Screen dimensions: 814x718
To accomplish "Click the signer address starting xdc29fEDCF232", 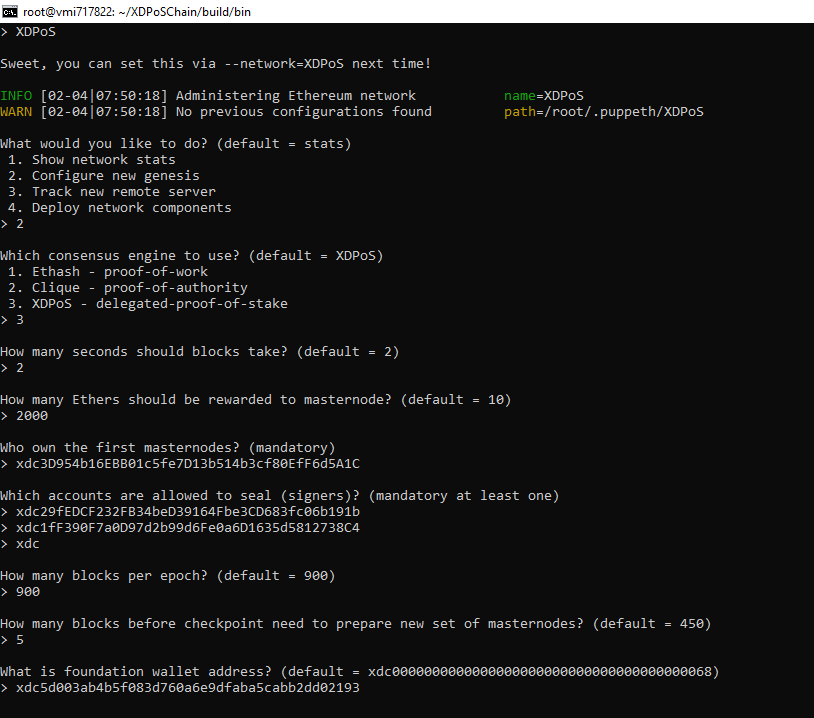I will coord(187,512).
